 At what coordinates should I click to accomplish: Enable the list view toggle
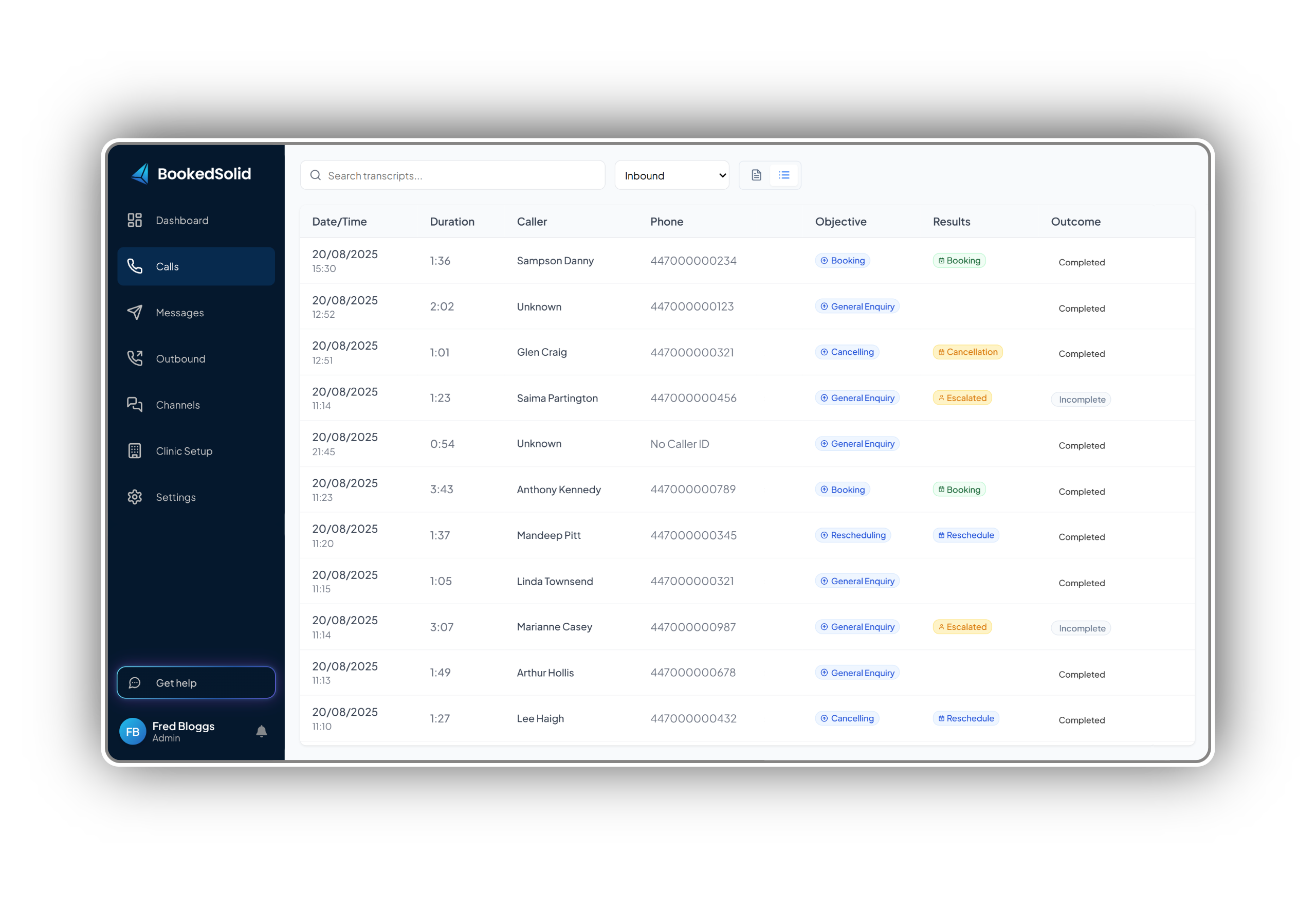click(x=784, y=175)
